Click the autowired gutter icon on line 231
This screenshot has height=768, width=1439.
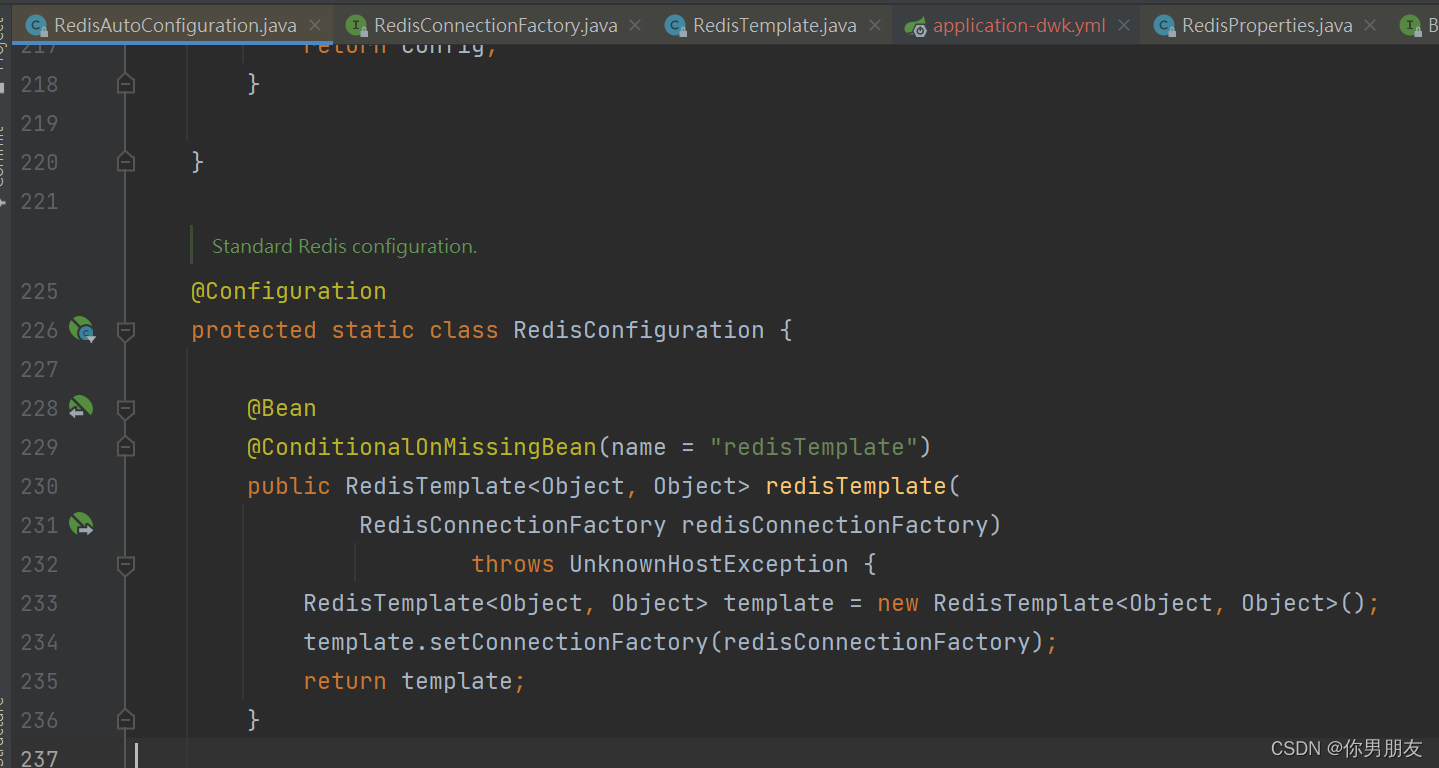click(x=80, y=524)
